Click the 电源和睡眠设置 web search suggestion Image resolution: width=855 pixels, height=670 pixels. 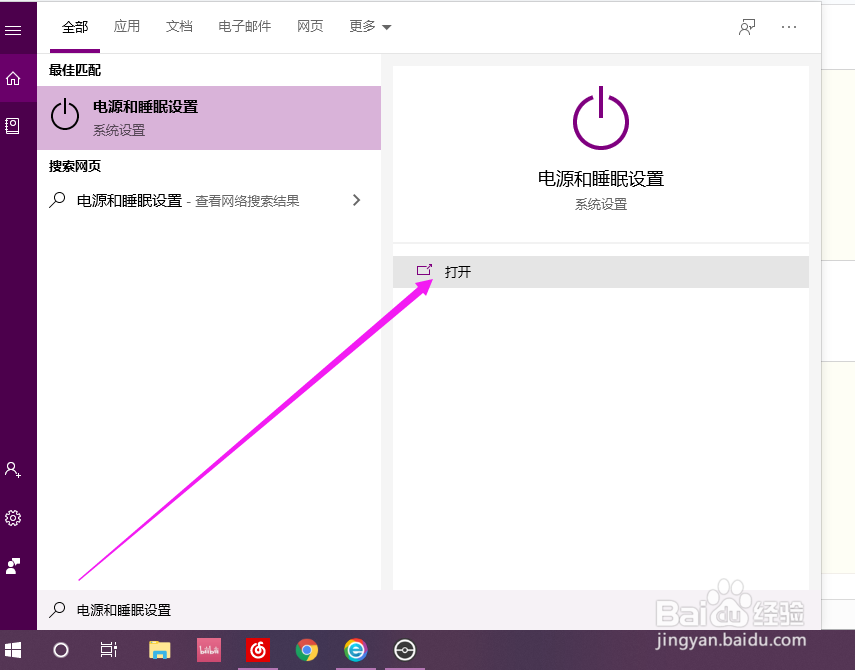pyautogui.click(x=209, y=201)
